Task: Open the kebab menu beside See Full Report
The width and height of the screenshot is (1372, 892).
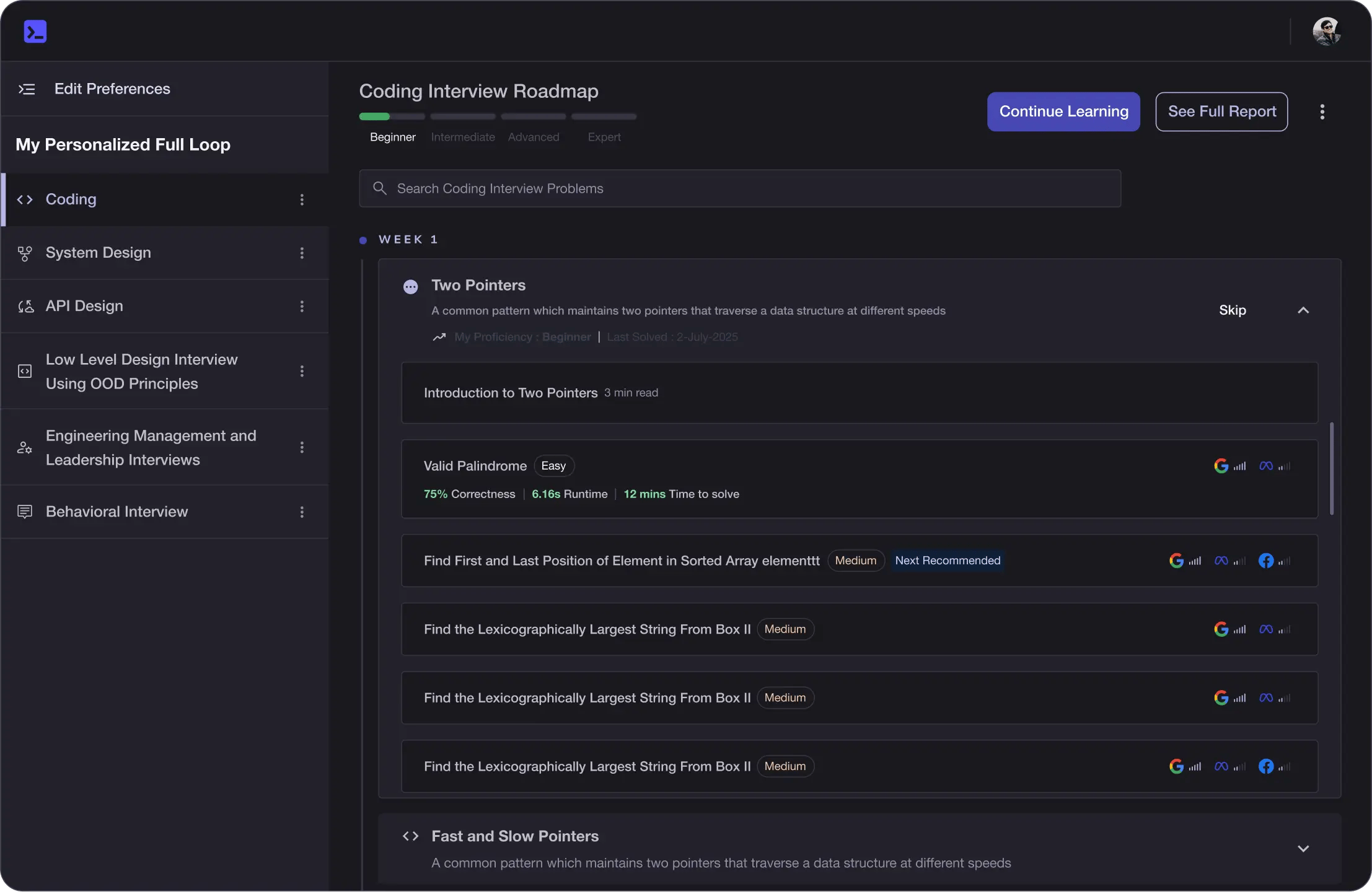Action: (1322, 111)
